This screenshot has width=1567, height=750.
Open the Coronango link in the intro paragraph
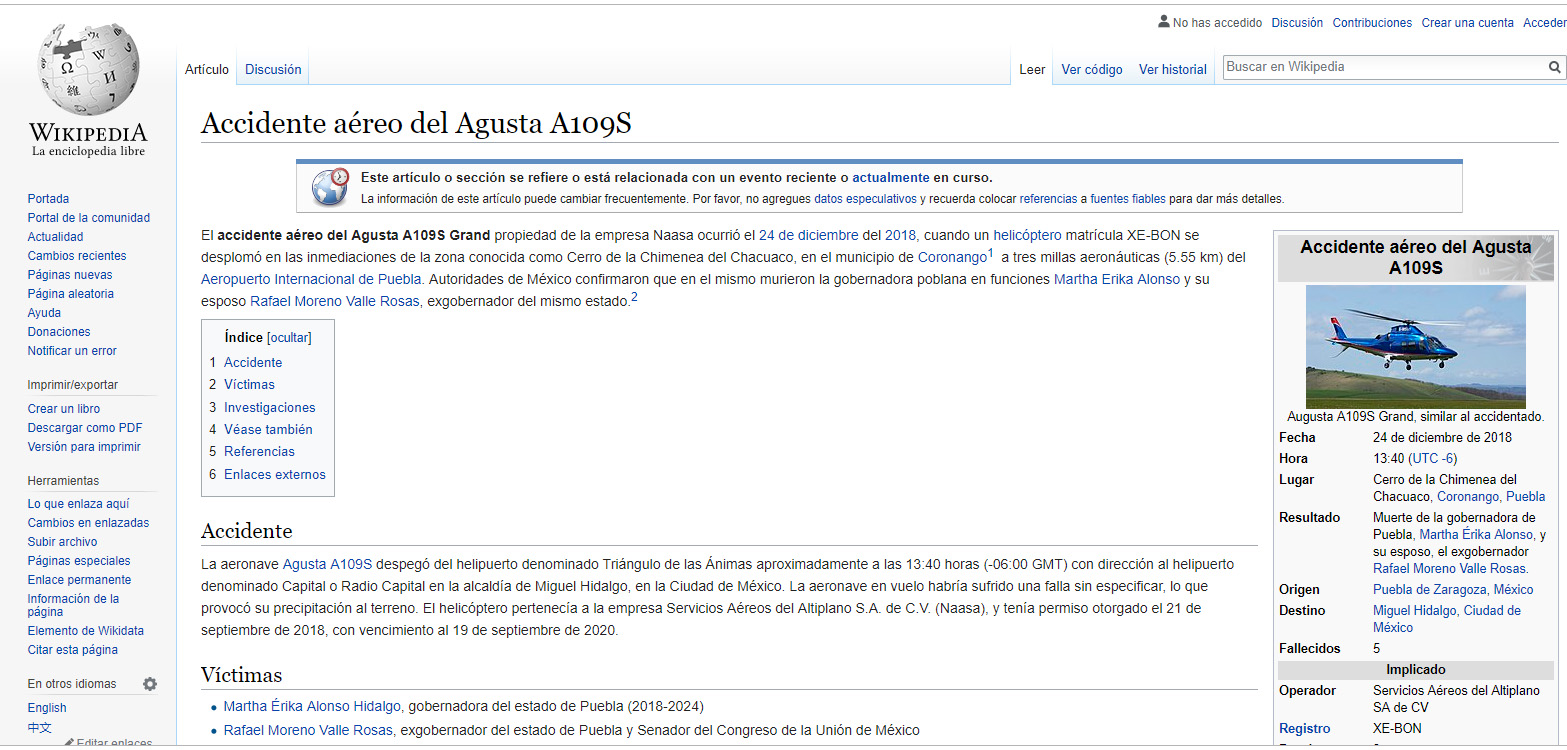tap(952, 257)
